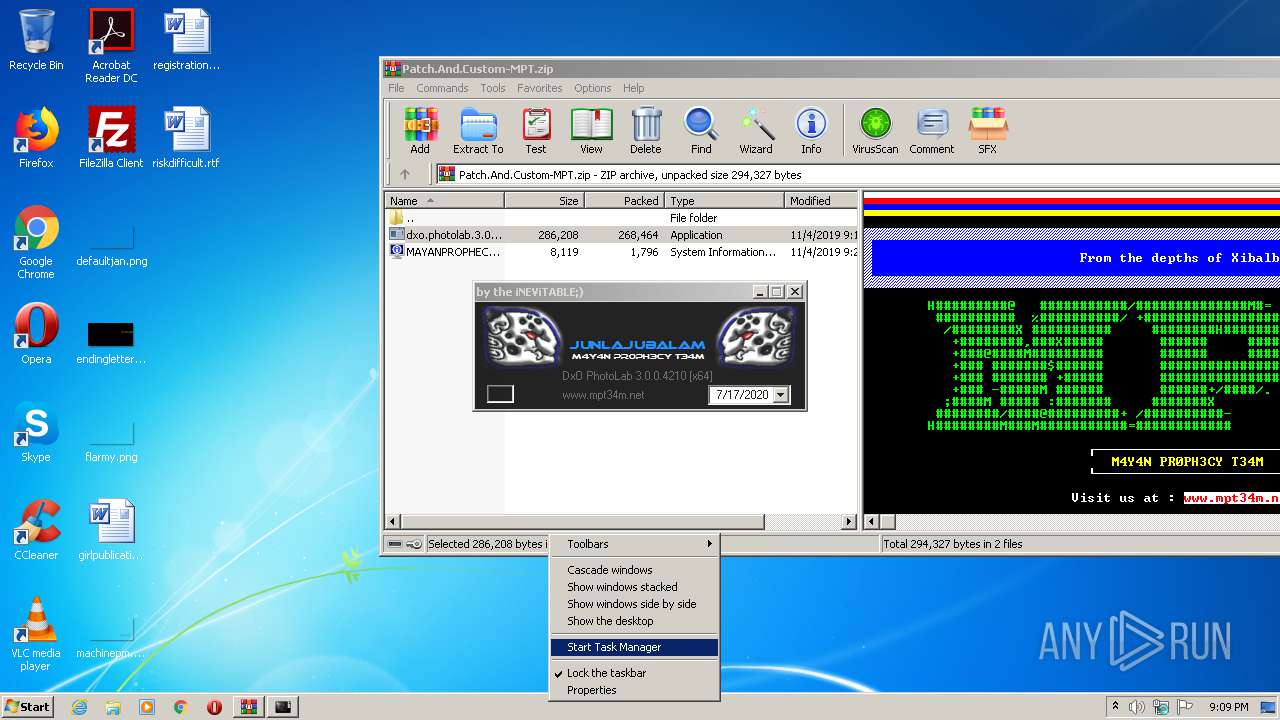Select Start Task Manager menu entry
Image resolution: width=1280 pixels, height=720 pixels.
[634, 647]
